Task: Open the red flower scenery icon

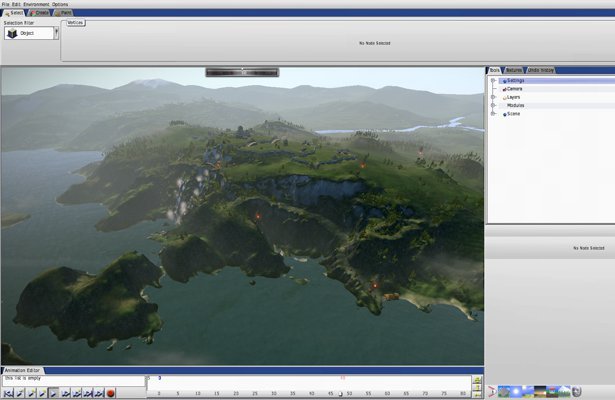Action: click(x=552, y=391)
